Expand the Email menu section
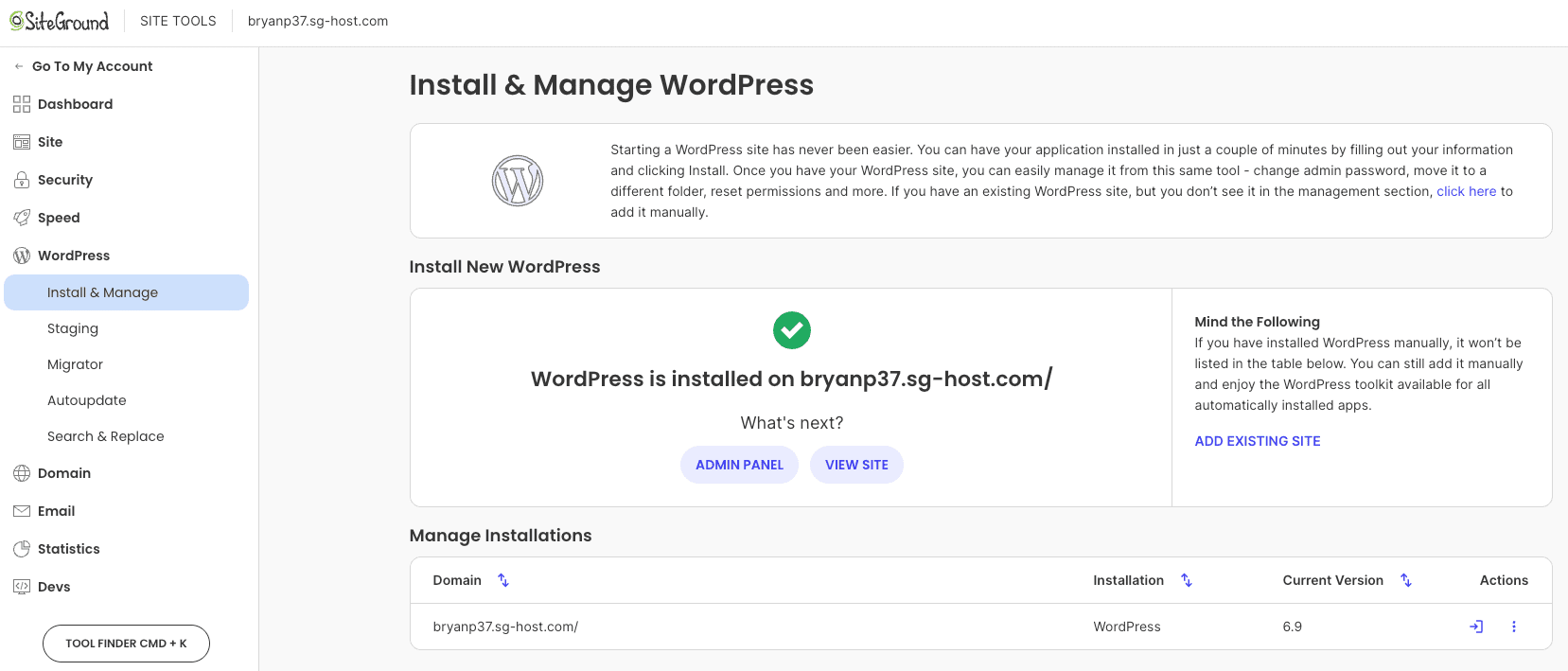Screen dimensions: 1568x671 (129, 511)
